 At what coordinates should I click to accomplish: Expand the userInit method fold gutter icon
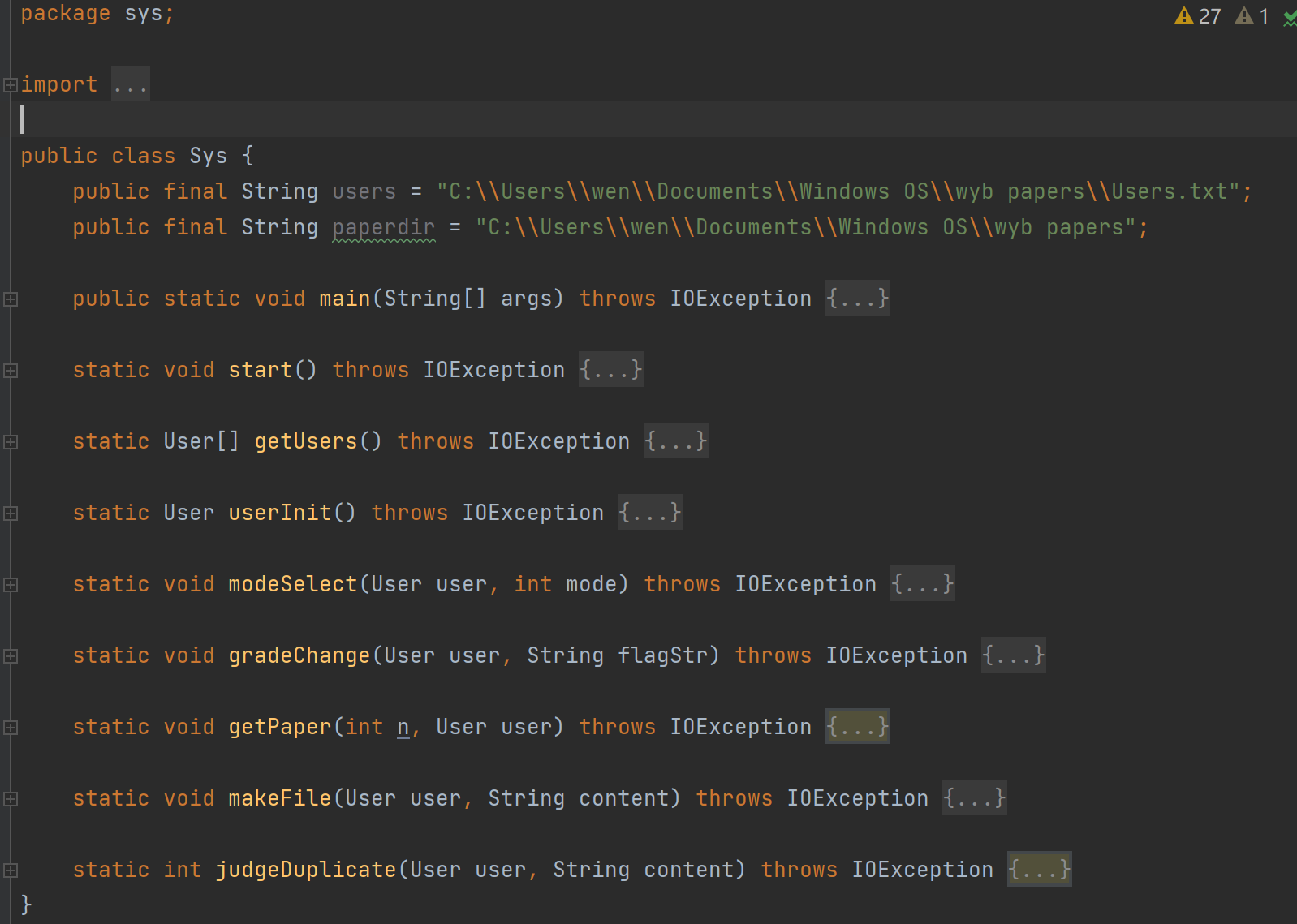(x=11, y=513)
